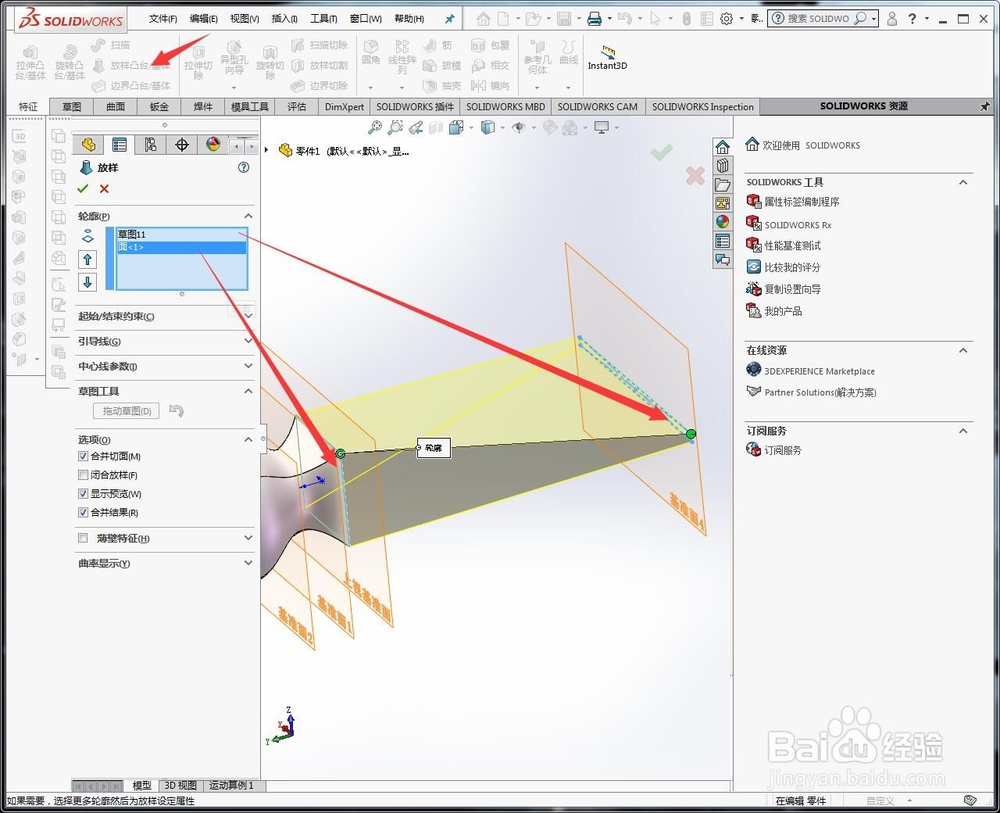Screen dimensions: 1000x813
Task: Select 草图11 in the profiles list
Action: (182, 235)
